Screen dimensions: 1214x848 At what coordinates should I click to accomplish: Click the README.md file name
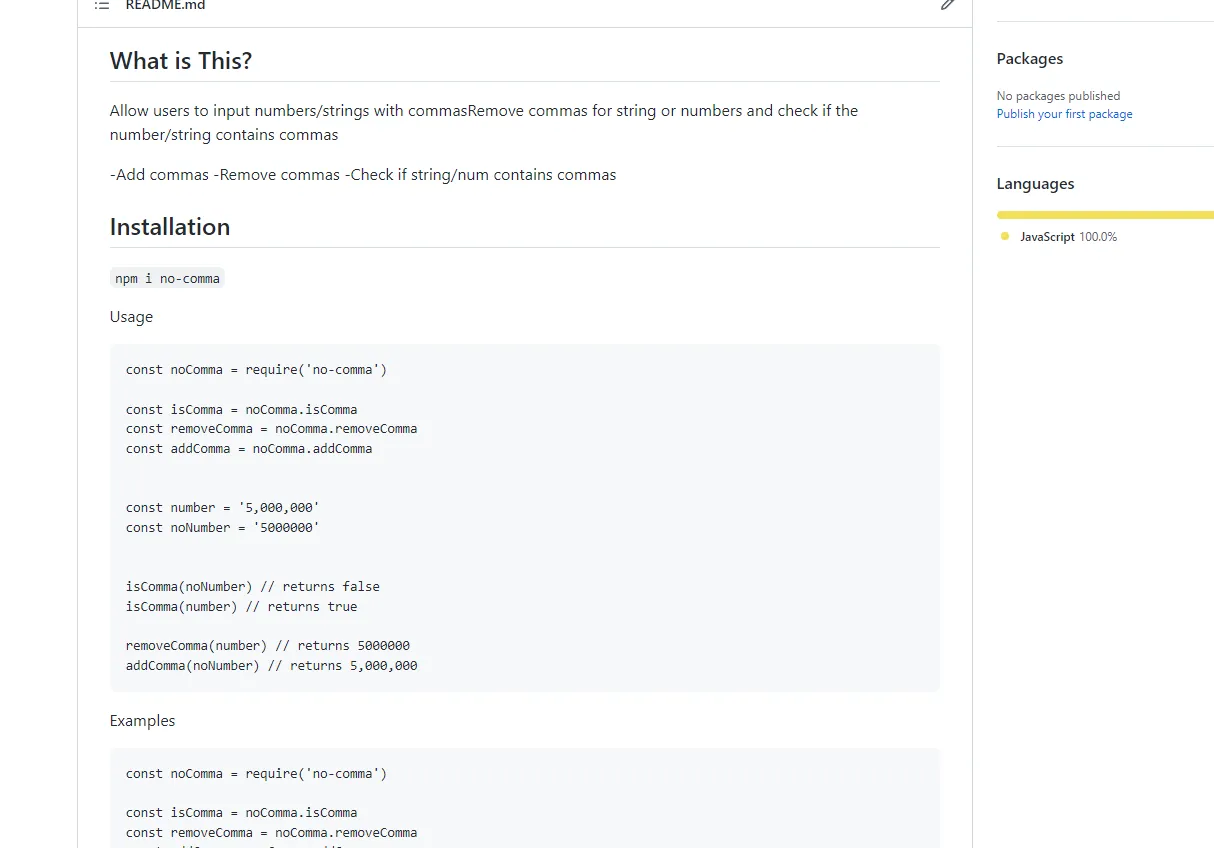tap(165, 5)
